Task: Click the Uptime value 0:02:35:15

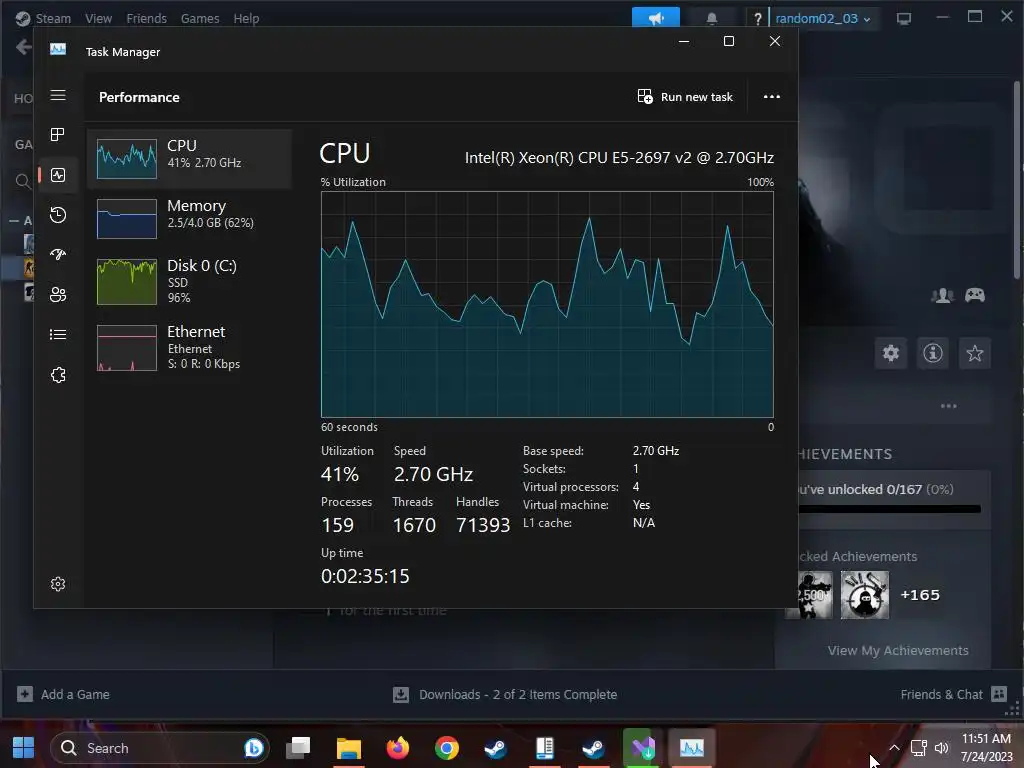Action: pos(365,576)
